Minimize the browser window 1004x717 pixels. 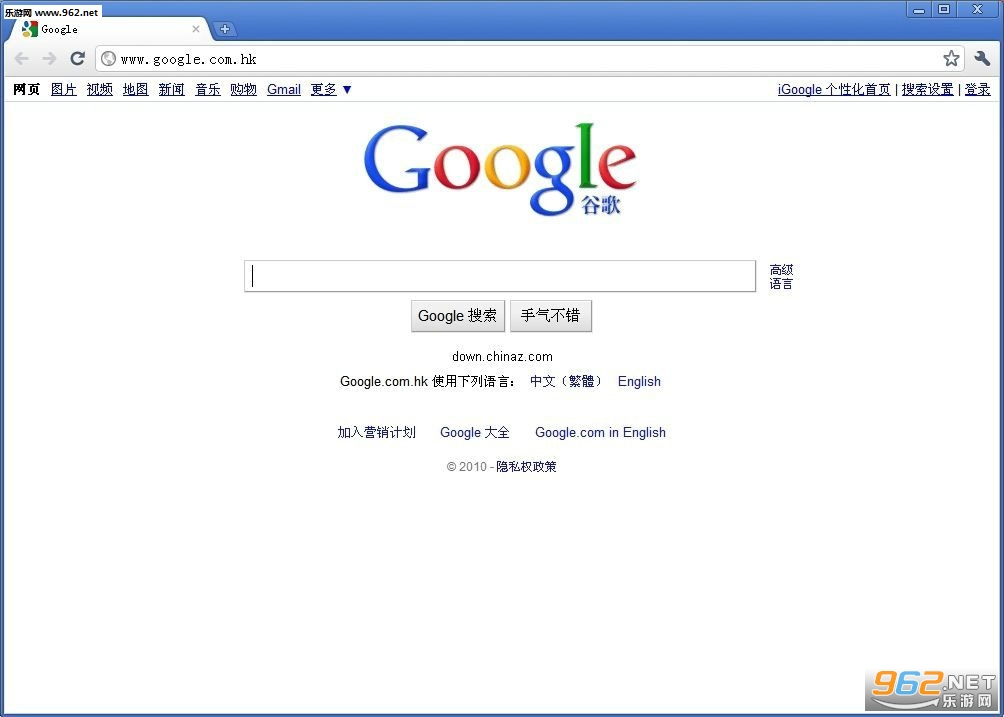[x=919, y=9]
